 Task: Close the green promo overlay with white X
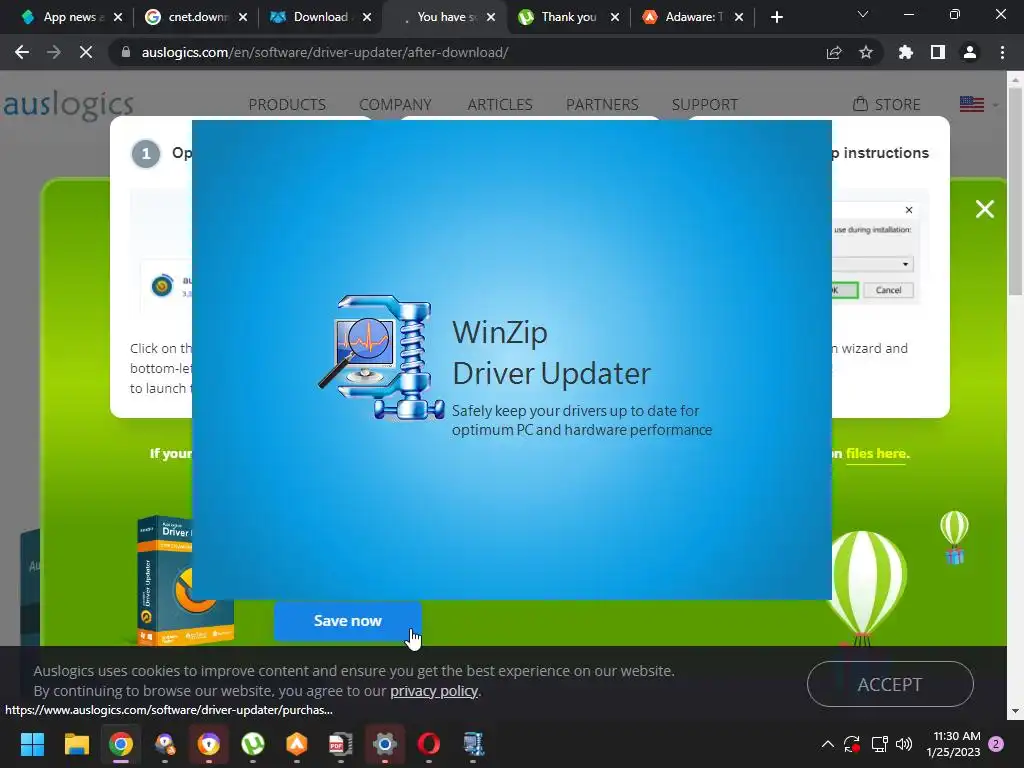click(x=984, y=209)
